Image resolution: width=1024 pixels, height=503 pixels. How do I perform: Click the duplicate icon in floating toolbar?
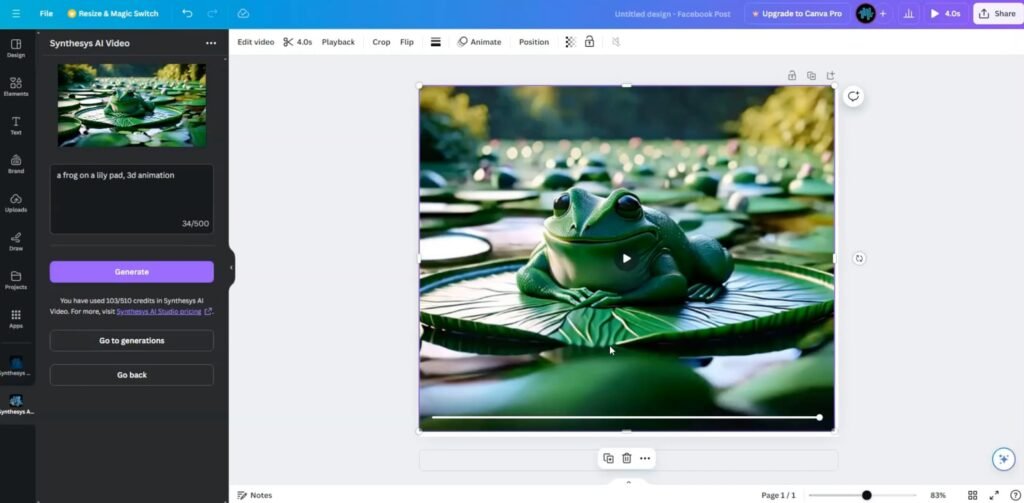point(608,458)
